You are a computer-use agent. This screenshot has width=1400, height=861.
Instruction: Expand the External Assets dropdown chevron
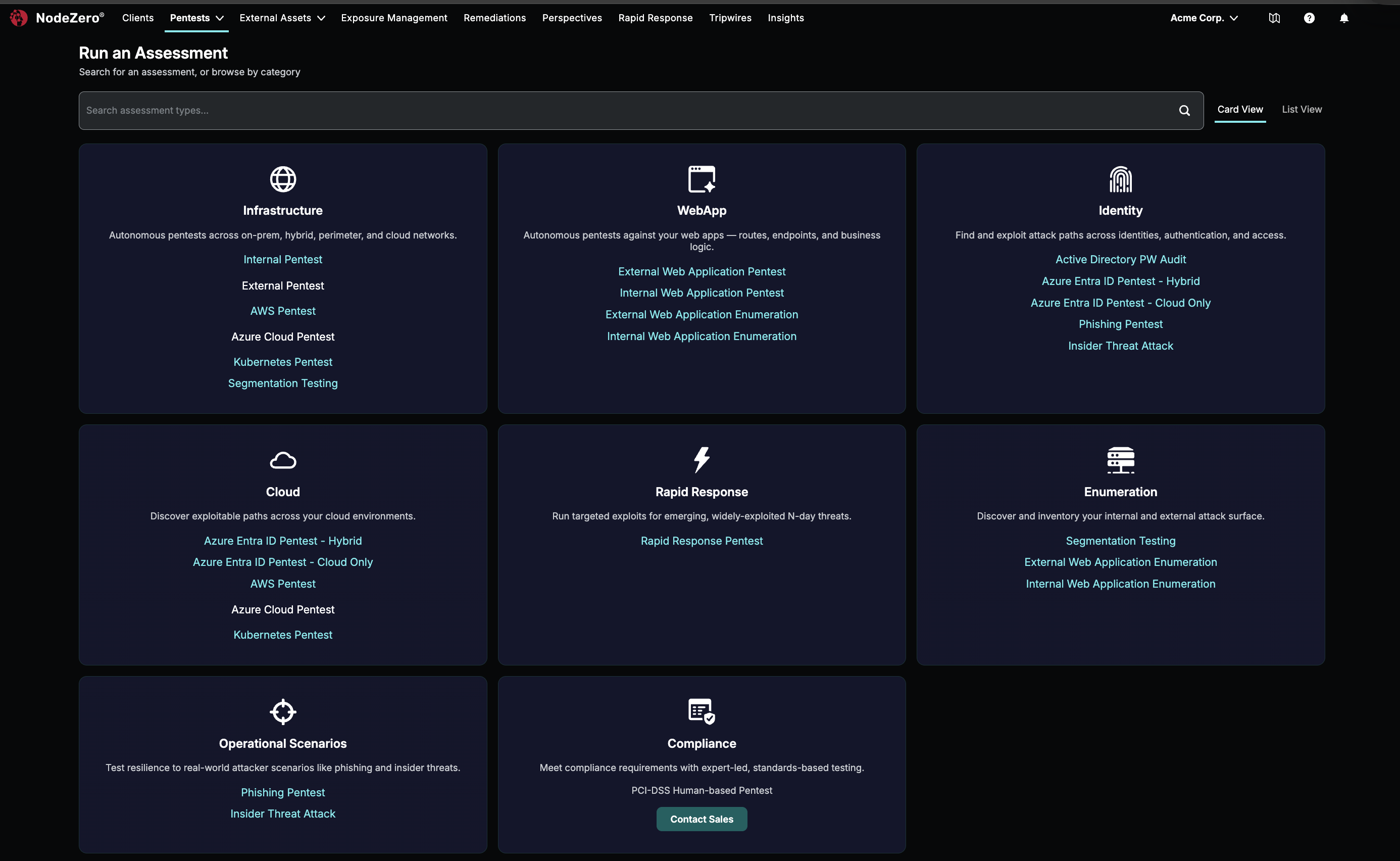click(x=321, y=18)
